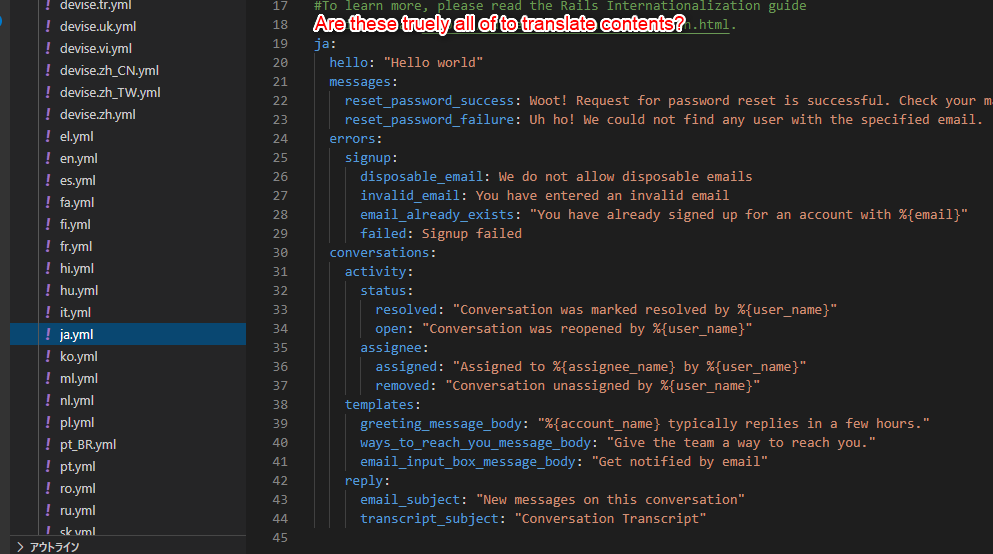Image resolution: width=993 pixels, height=554 pixels.
Task: Click 'ways_to_reach_you_message_body' key
Action: (x=476, y=443)
